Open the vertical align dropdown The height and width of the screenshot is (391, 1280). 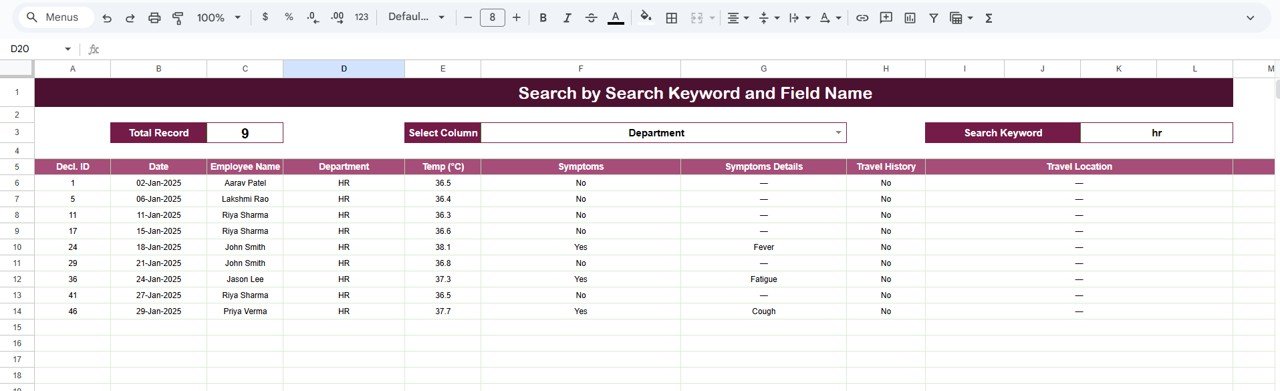pos(768,18)
